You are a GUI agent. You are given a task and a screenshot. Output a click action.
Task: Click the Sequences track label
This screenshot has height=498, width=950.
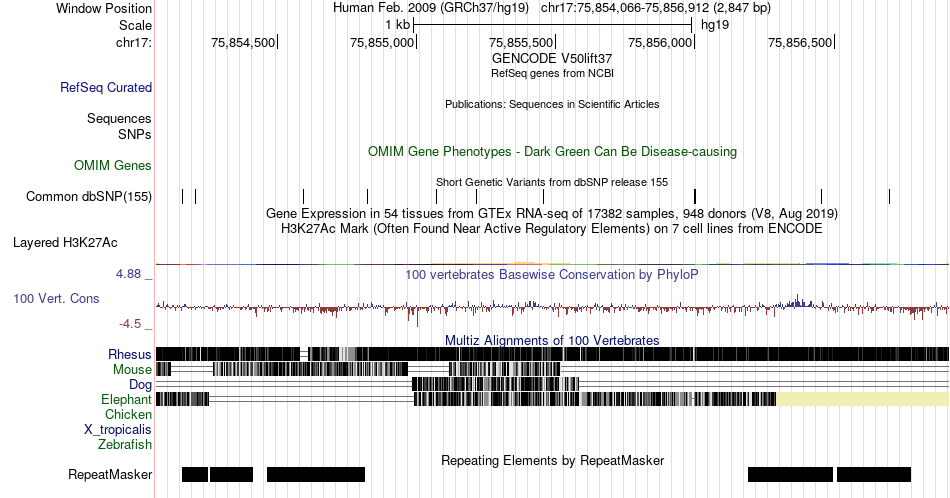119,118
